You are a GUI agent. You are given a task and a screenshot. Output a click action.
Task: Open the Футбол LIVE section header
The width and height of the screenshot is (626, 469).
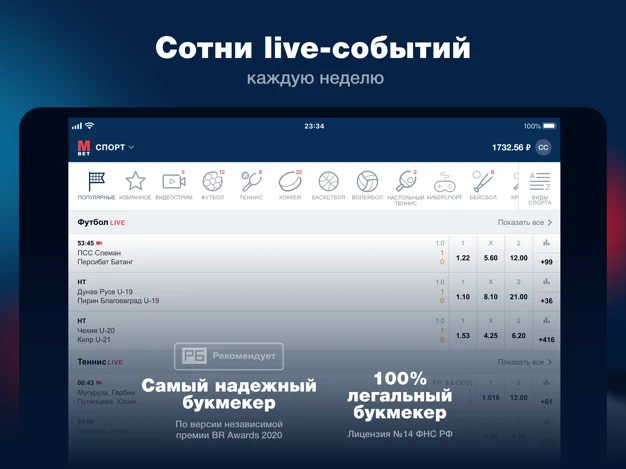[x=101, y=222]
